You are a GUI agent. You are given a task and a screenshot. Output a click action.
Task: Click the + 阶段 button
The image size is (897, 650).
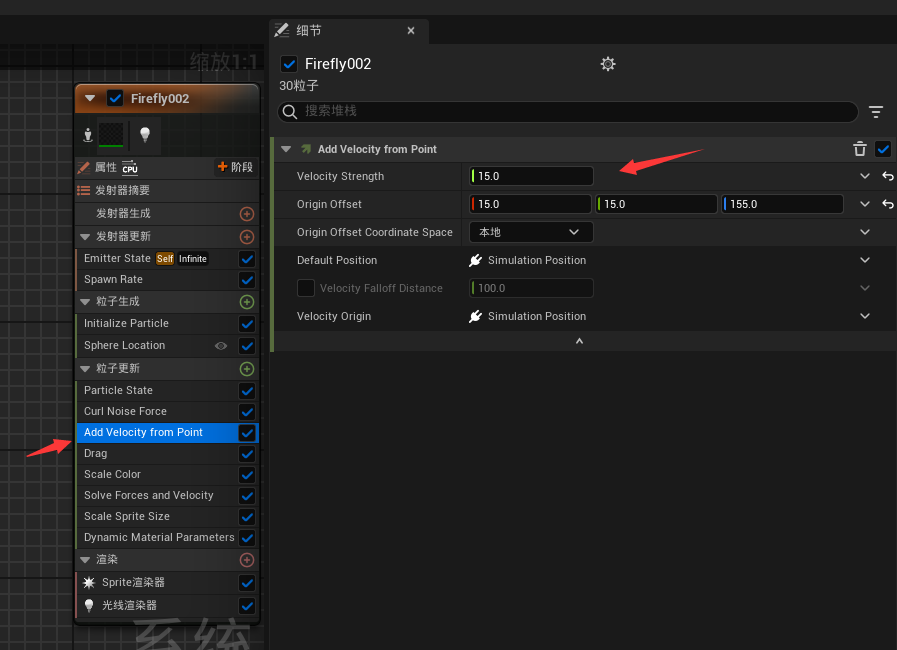(x=236, y=167)
